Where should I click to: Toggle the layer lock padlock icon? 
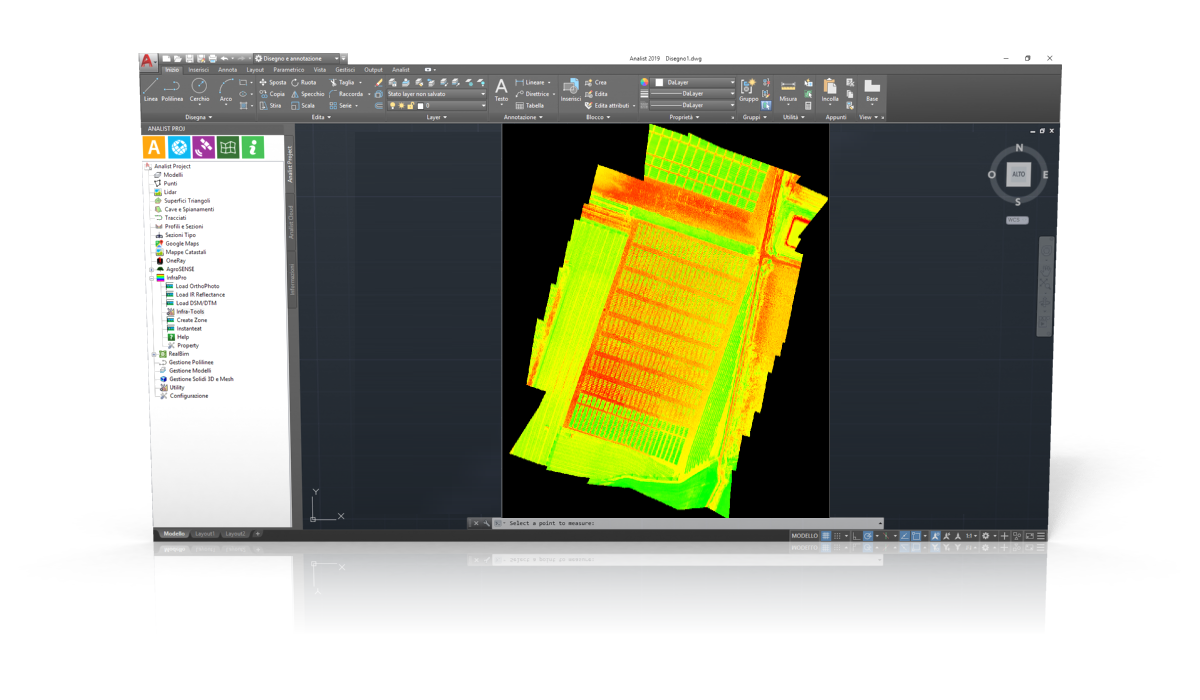pos(411,105)
